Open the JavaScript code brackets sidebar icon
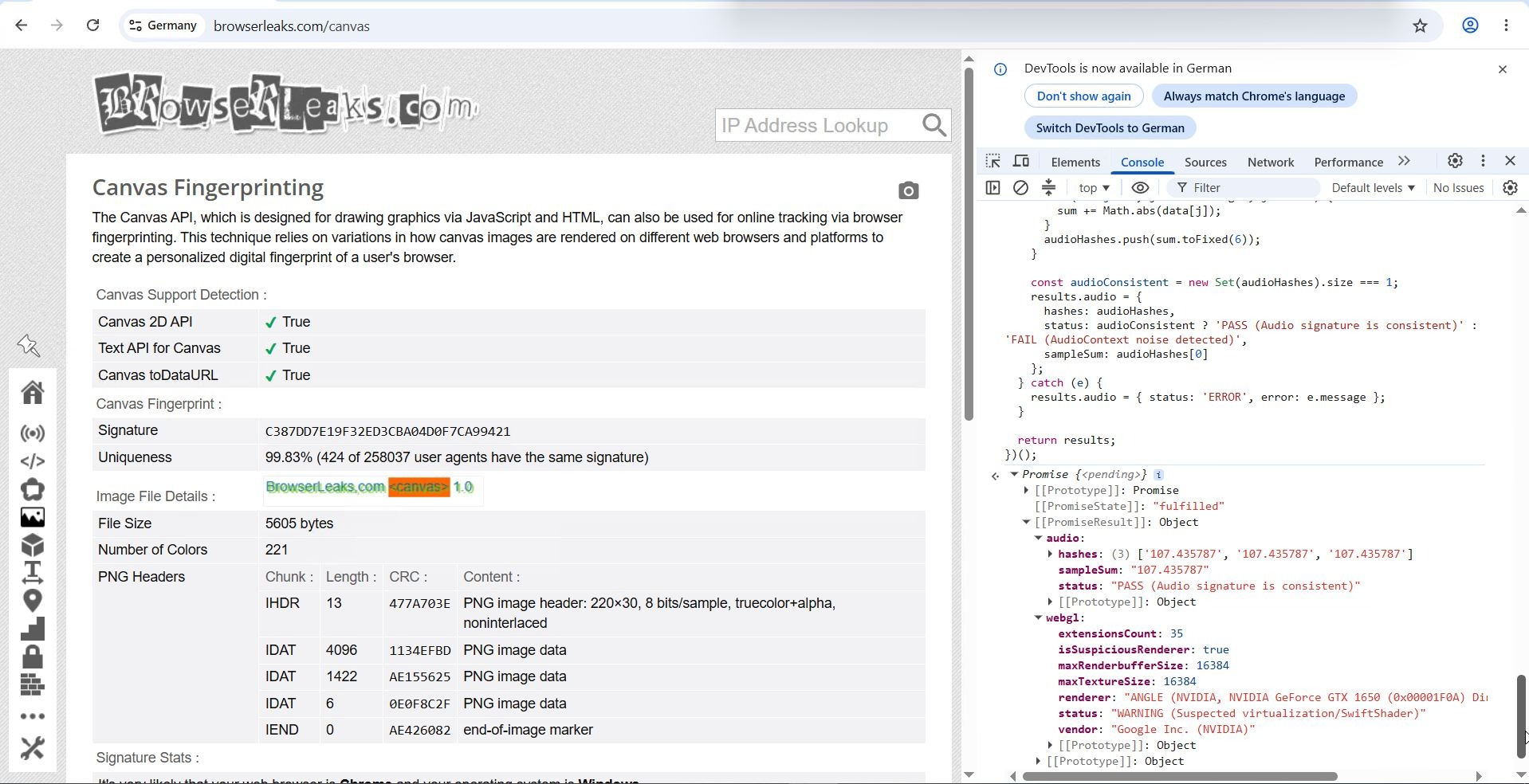Viewport: 1529px width, 784px height. click(x=33, y=461)
